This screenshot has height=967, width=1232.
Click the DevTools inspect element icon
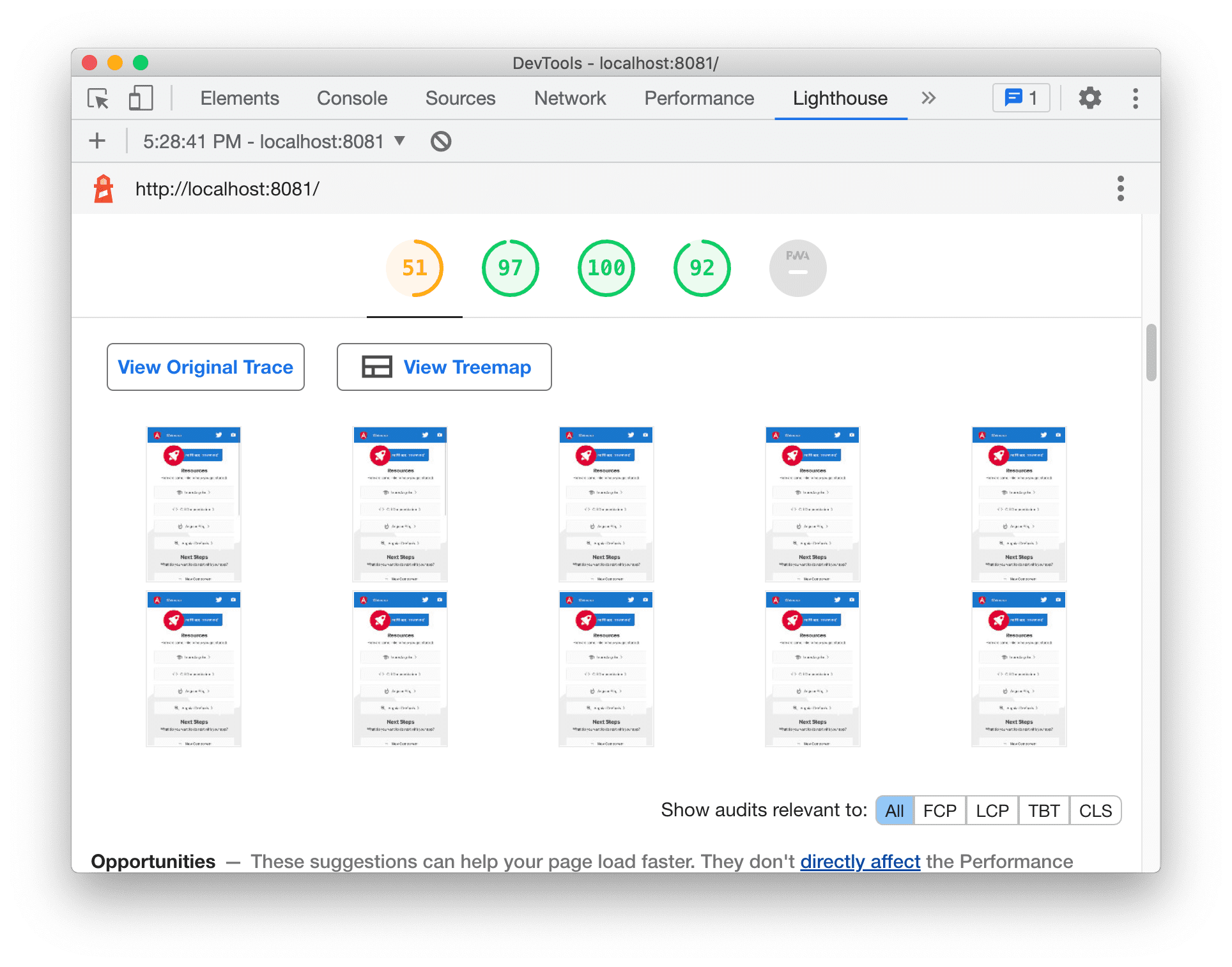(100, 97)
